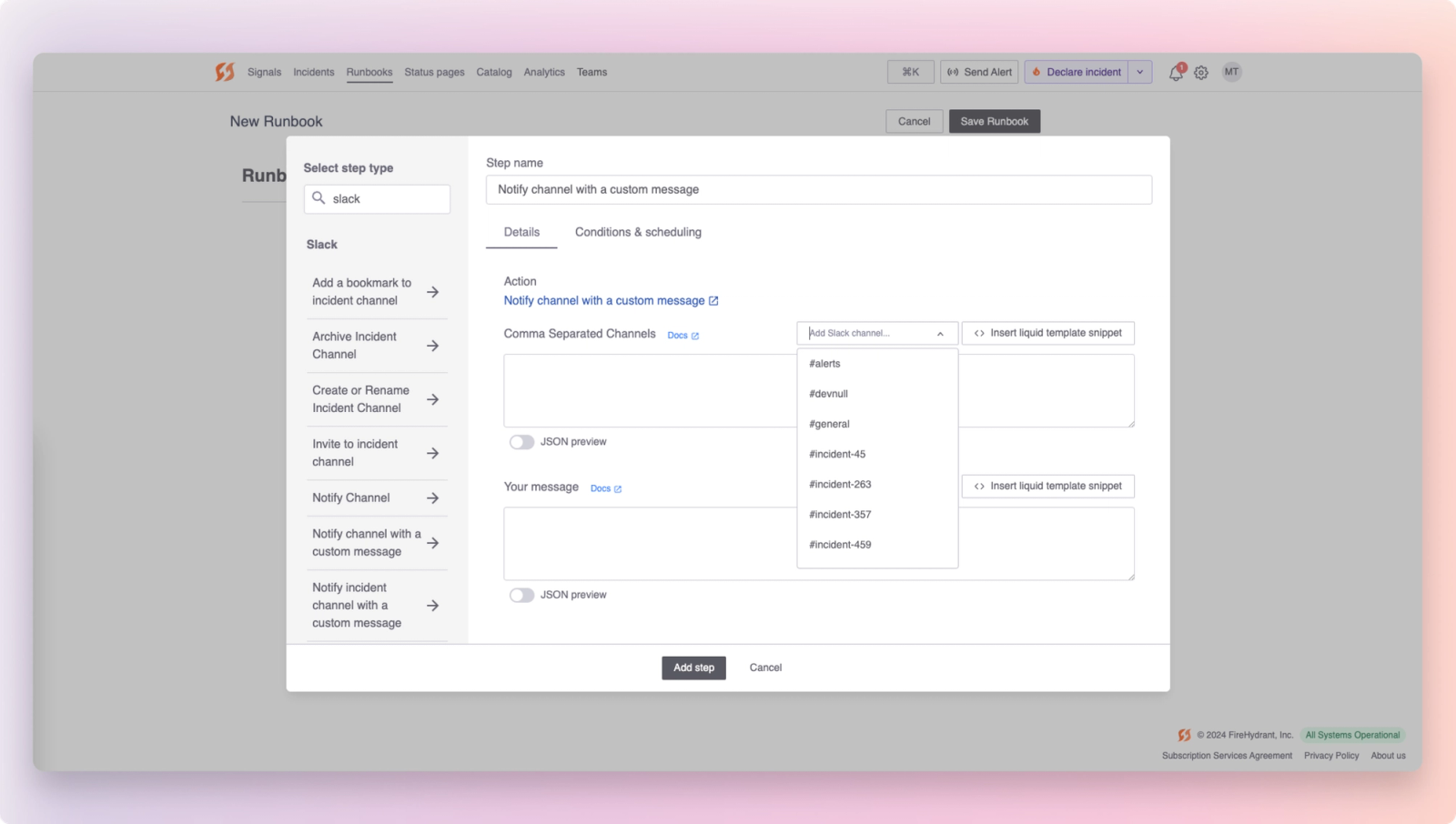This screenshot has height=824, width=1456.
Task: Collapse the Add Slack channel dropdown
Action: [x=940, y=334]
